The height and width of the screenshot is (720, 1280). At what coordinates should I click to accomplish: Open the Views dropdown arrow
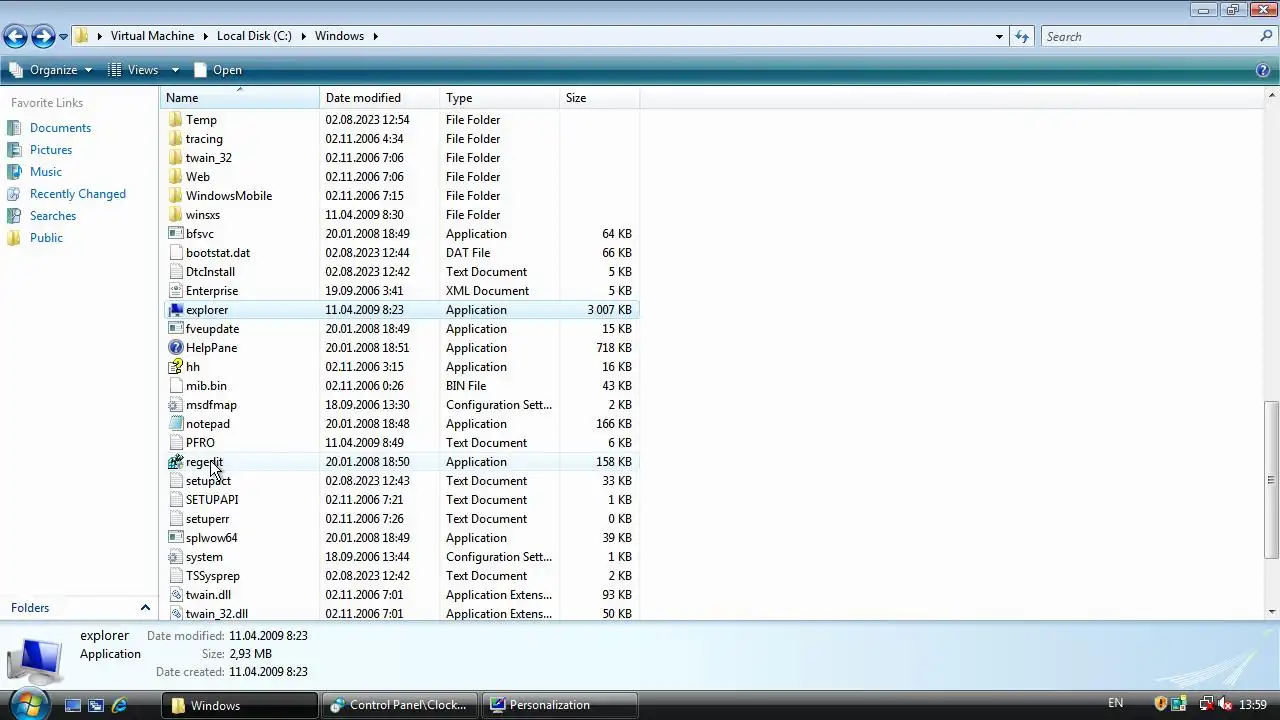click(x=175, y=70)
